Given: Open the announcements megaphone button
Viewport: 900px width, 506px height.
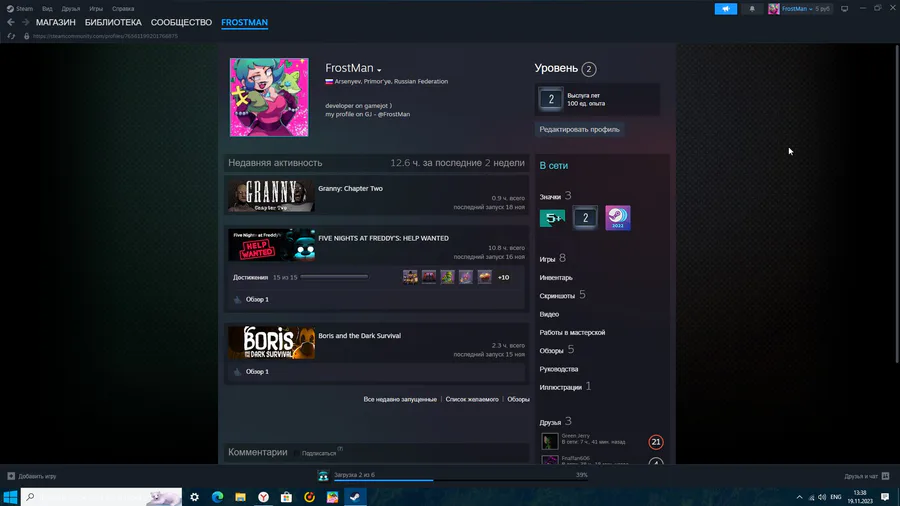Looking at the screenshot, I should (x=726, y=9).
